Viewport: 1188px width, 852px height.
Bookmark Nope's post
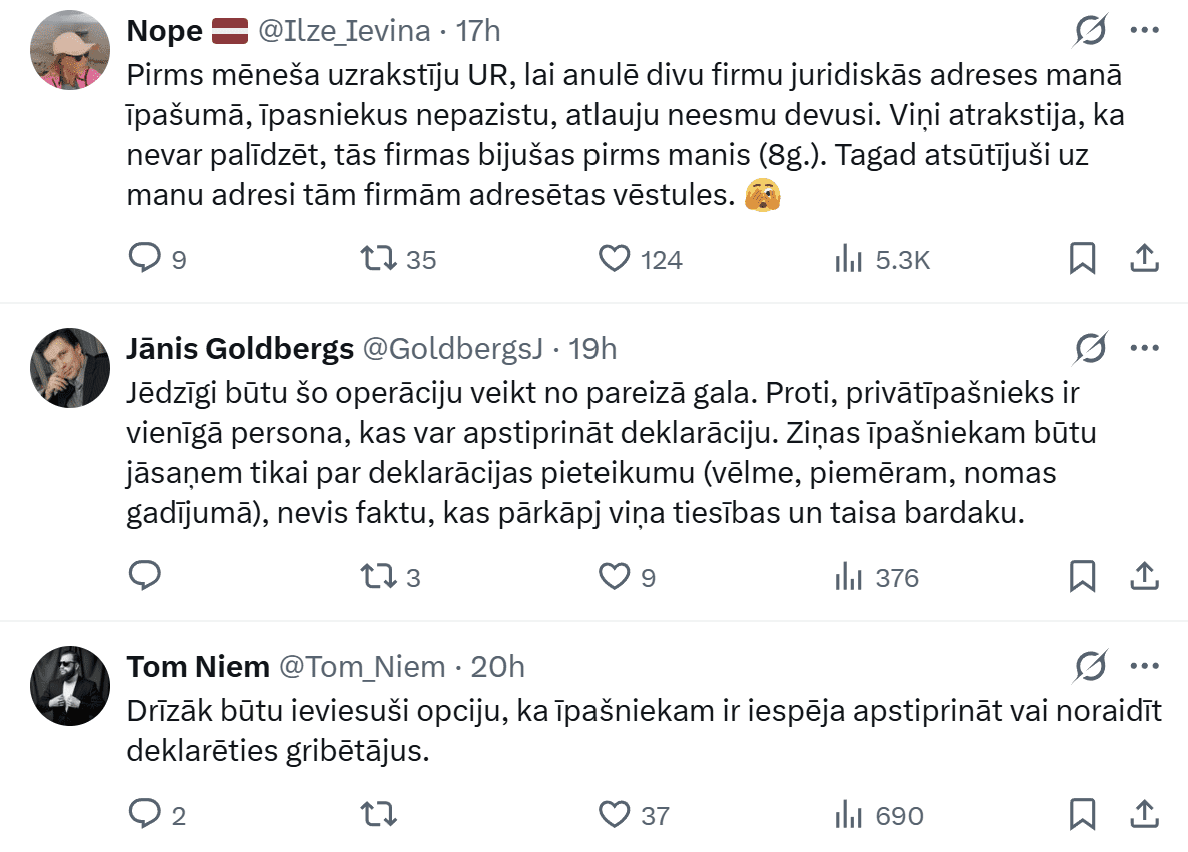(1082, 259)
